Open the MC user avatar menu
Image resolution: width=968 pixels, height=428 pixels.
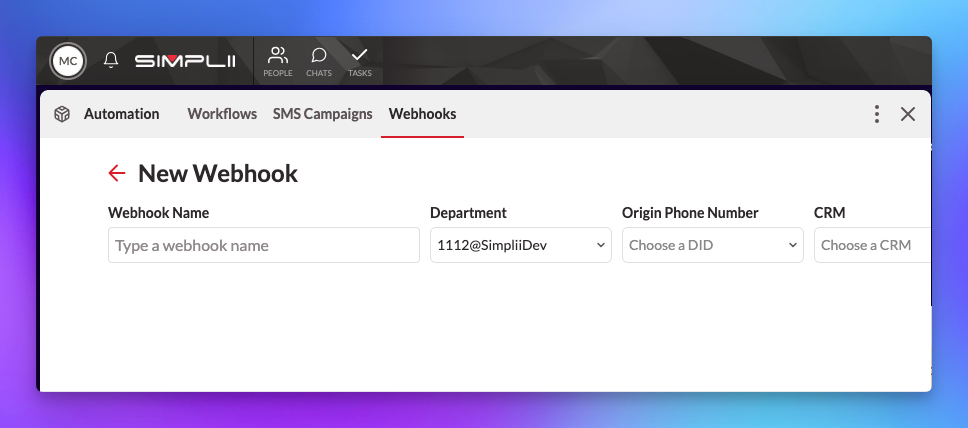click(x=68, y=61)
